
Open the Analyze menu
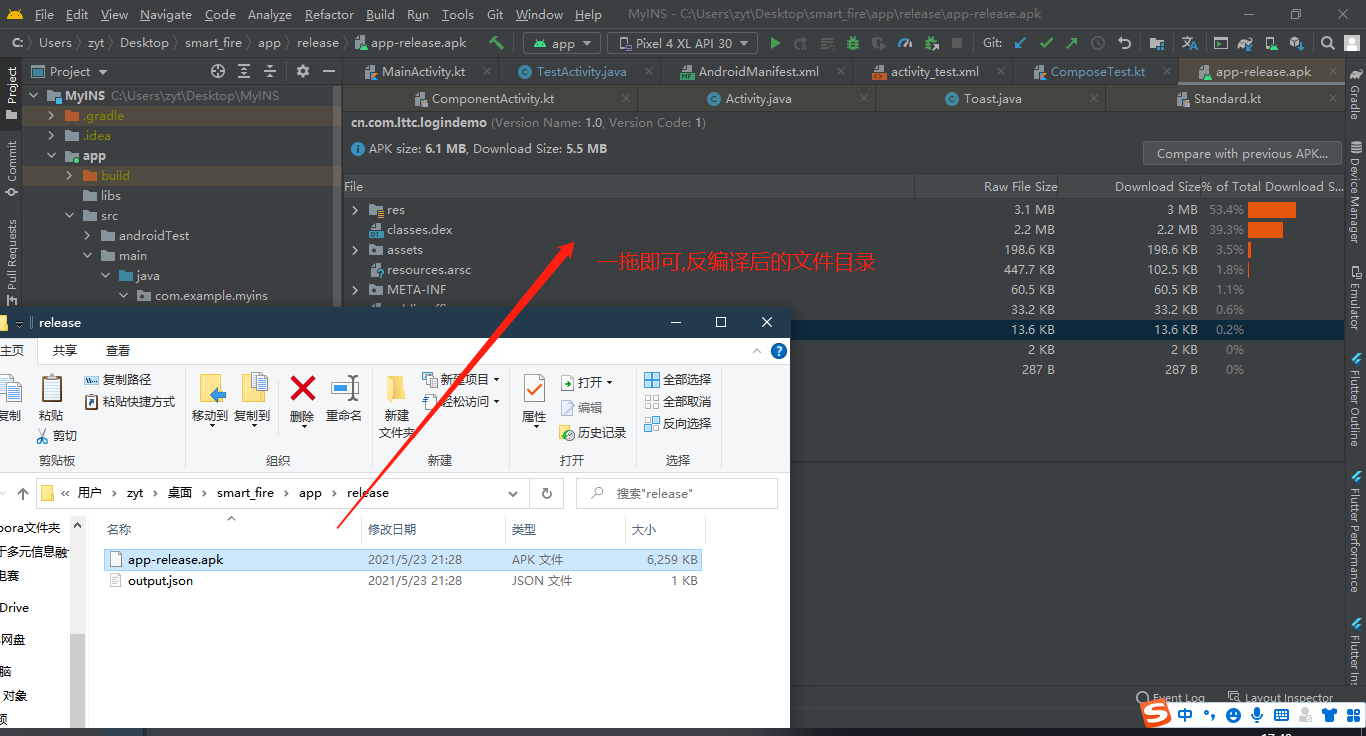tap(270, 14)
